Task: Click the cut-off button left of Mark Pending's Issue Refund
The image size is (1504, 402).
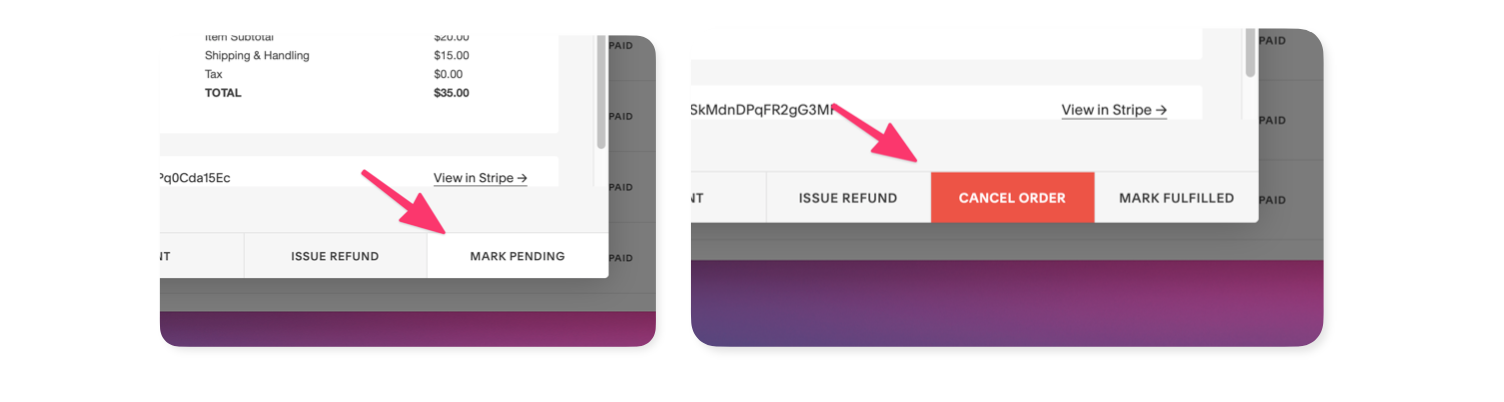Action: pyautogui.click(x=201, y=256)
